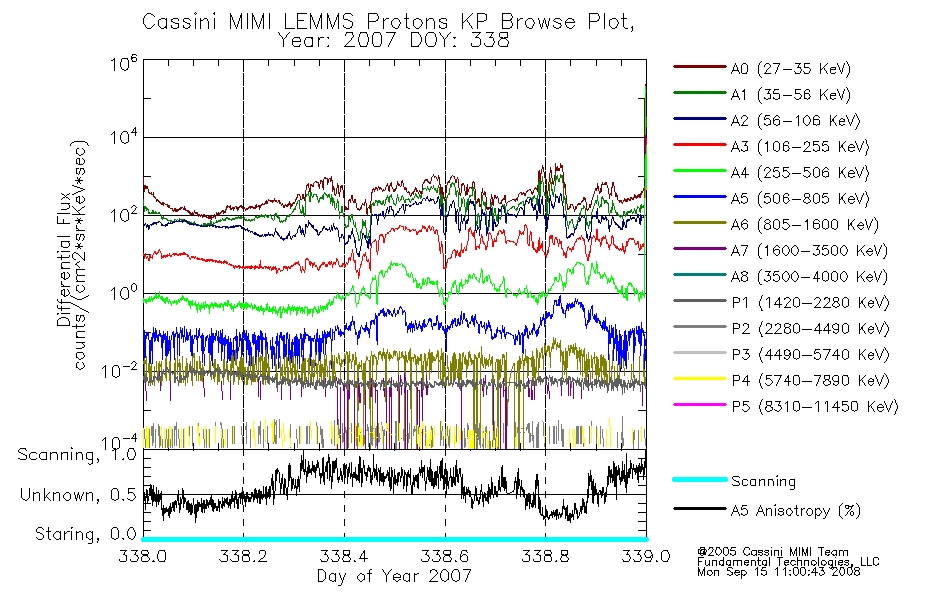950x600 pixels.
Task: Click the 338.4 x-axis tick label
Action: (x=344, y=556)
